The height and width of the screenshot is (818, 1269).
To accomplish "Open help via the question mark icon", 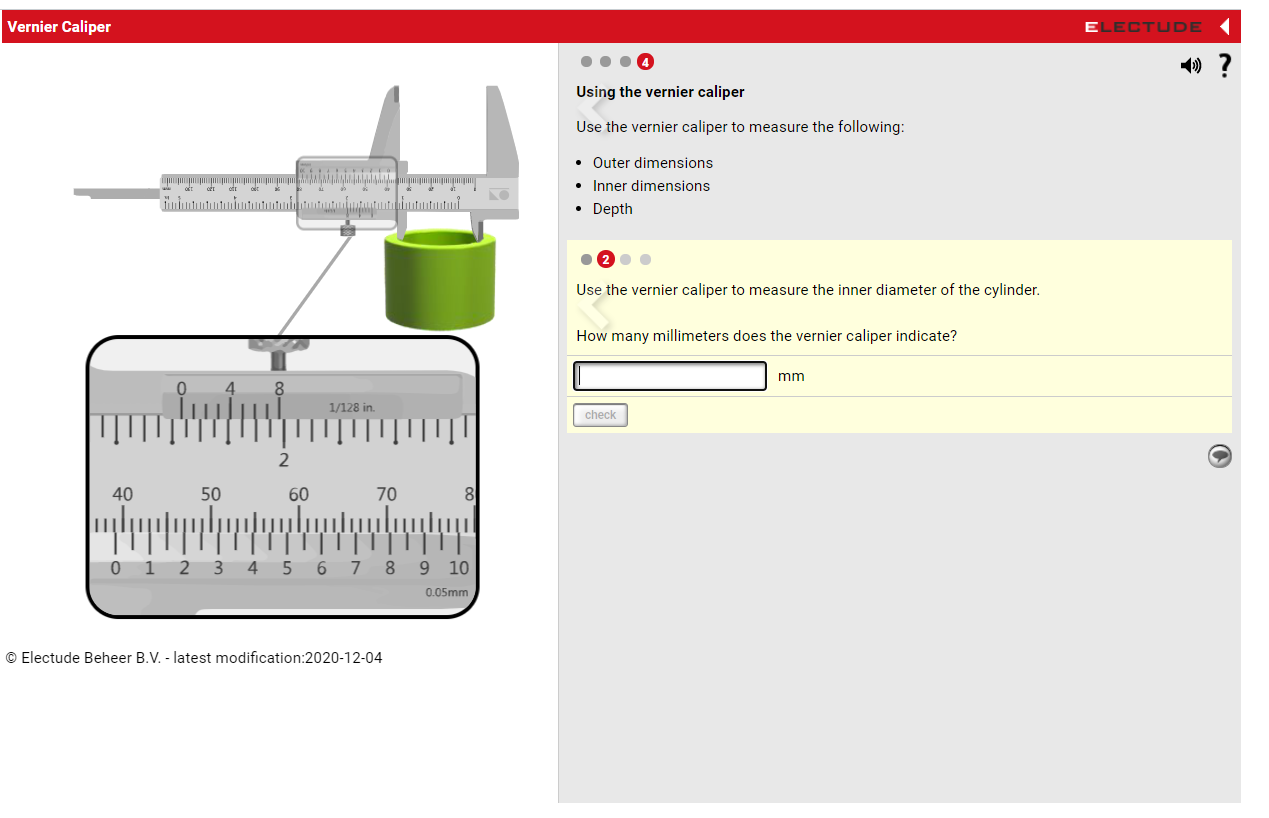I will tap(1224, 66).
